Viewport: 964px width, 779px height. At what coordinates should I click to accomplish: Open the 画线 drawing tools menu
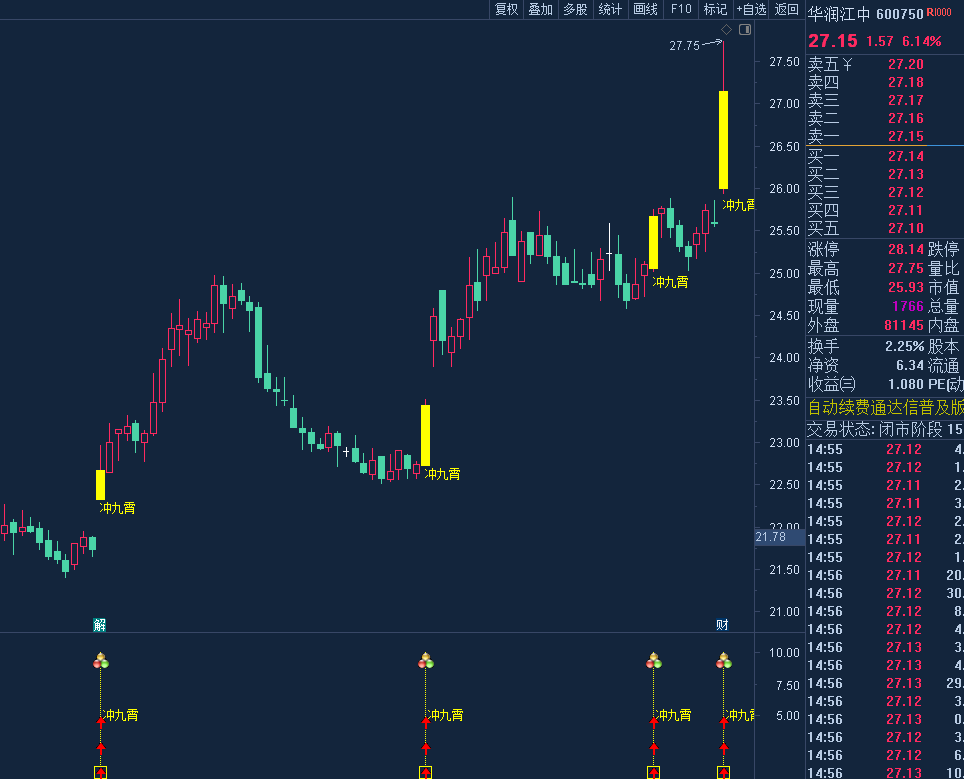click(x=645, y=9)
